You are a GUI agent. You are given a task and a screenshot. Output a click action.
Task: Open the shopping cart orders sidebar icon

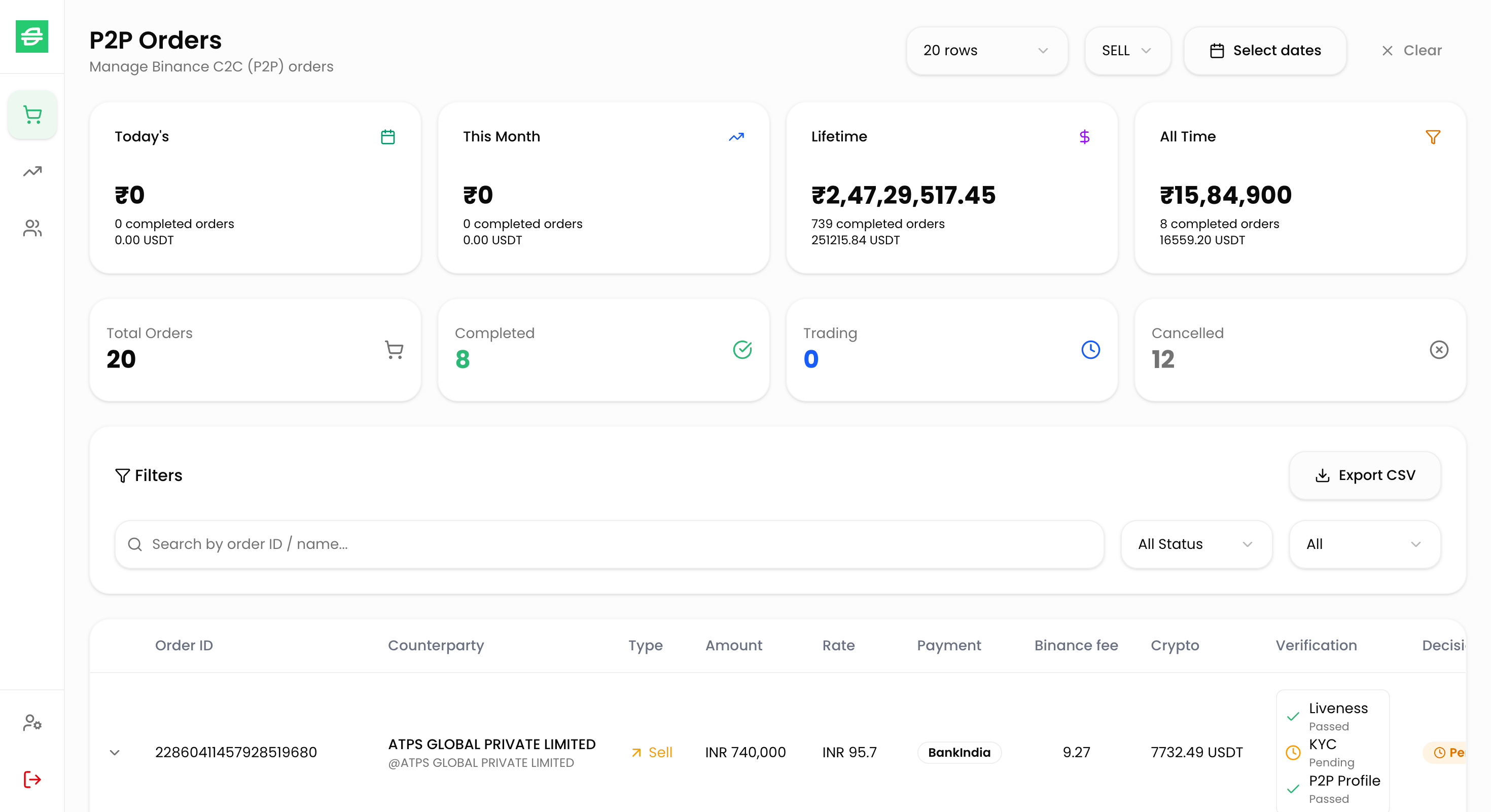32,115
